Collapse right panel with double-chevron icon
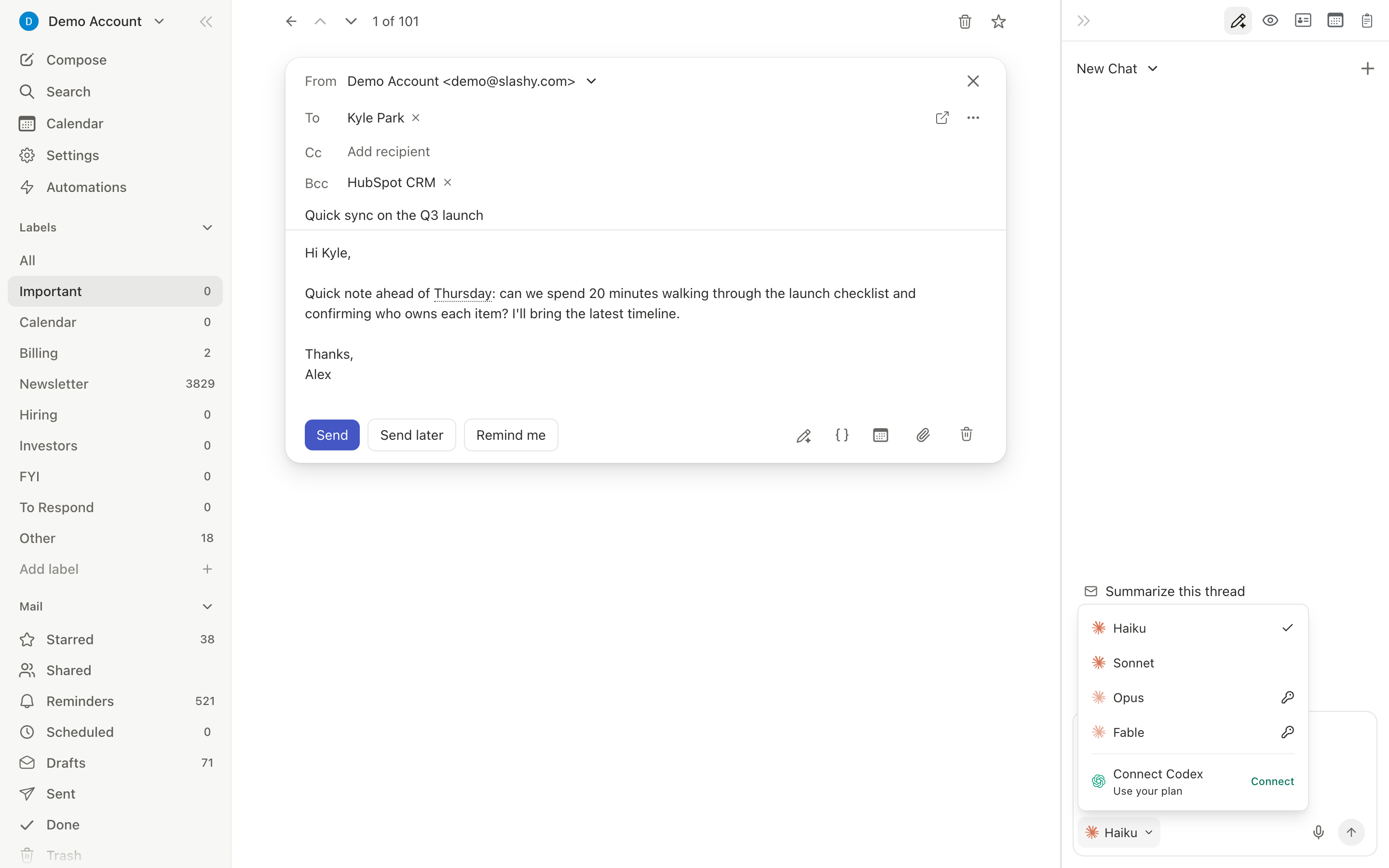Screen dimensions: 1389x868 pyautogui.click(x=1084, y=21)
